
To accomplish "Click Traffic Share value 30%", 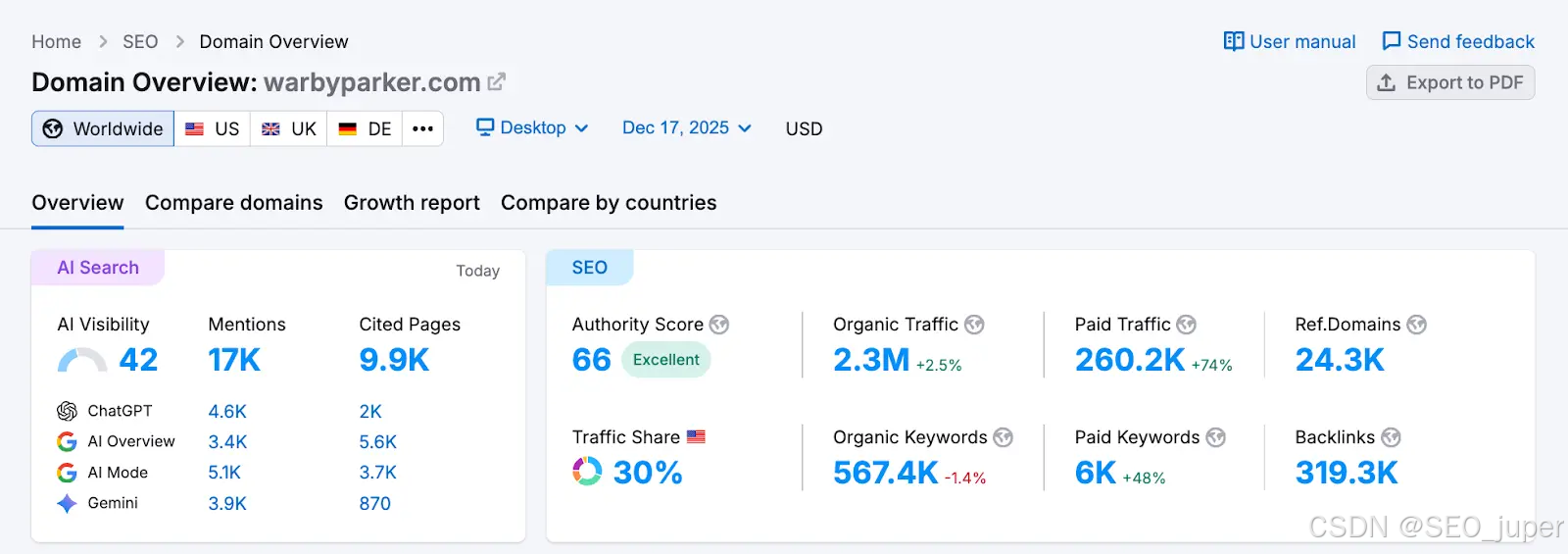I will (648, 473).
